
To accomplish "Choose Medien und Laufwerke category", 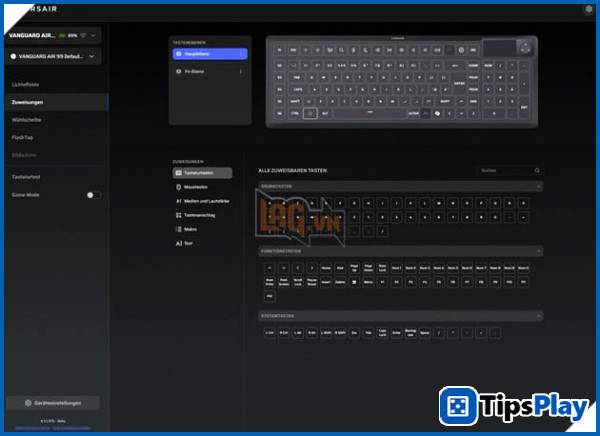I will [x=202, y=201].
